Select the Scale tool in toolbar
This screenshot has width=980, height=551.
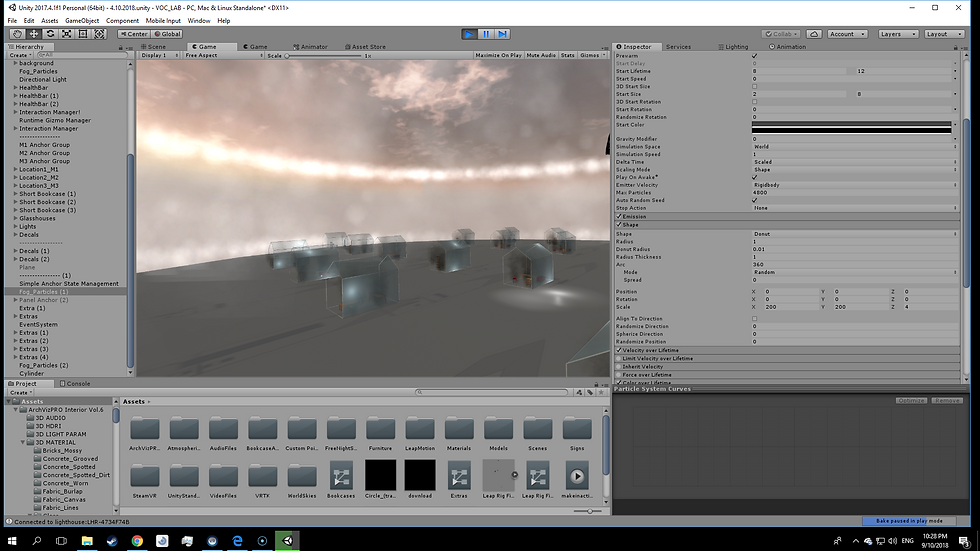click(66, 34)
